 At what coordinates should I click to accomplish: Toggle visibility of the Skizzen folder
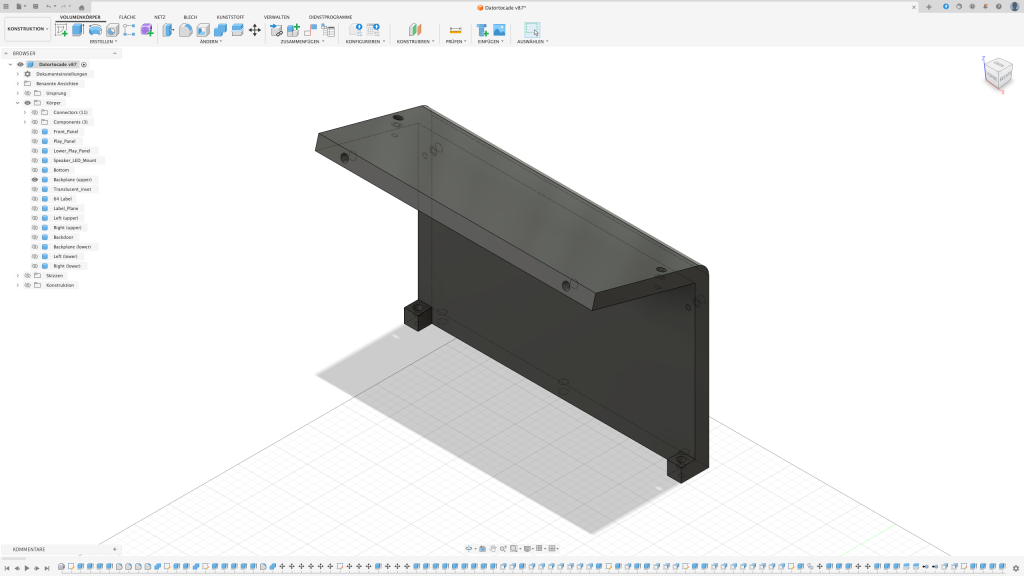coord(27,276)
